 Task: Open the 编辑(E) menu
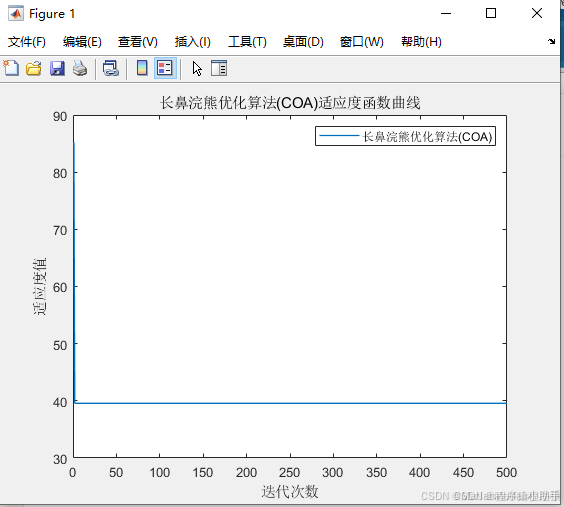click(82, 42)
